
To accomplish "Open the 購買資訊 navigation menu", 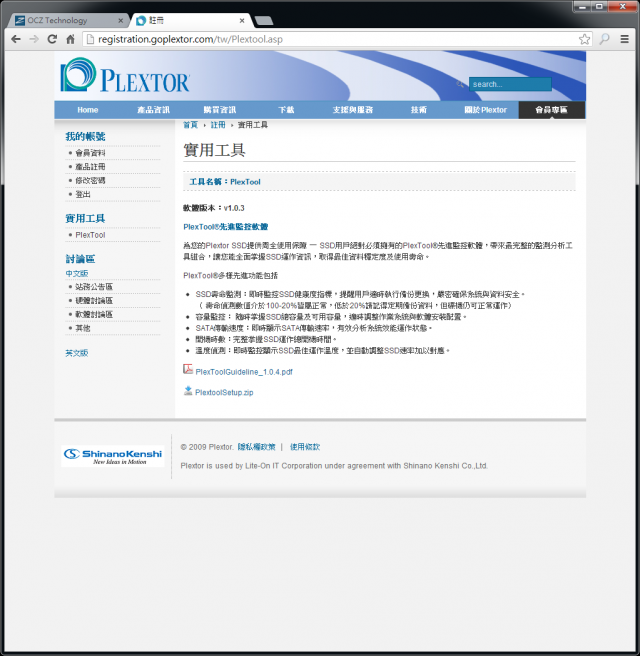I will 220,110.
